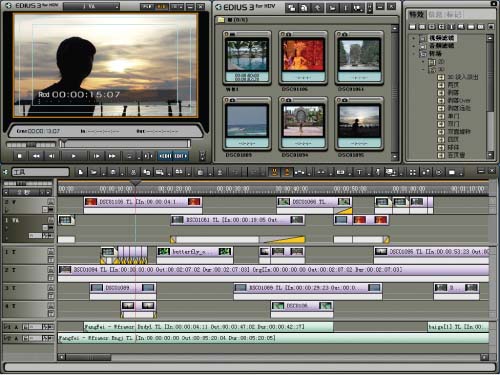Switch the monitor to REC mode

coord(162,6)
